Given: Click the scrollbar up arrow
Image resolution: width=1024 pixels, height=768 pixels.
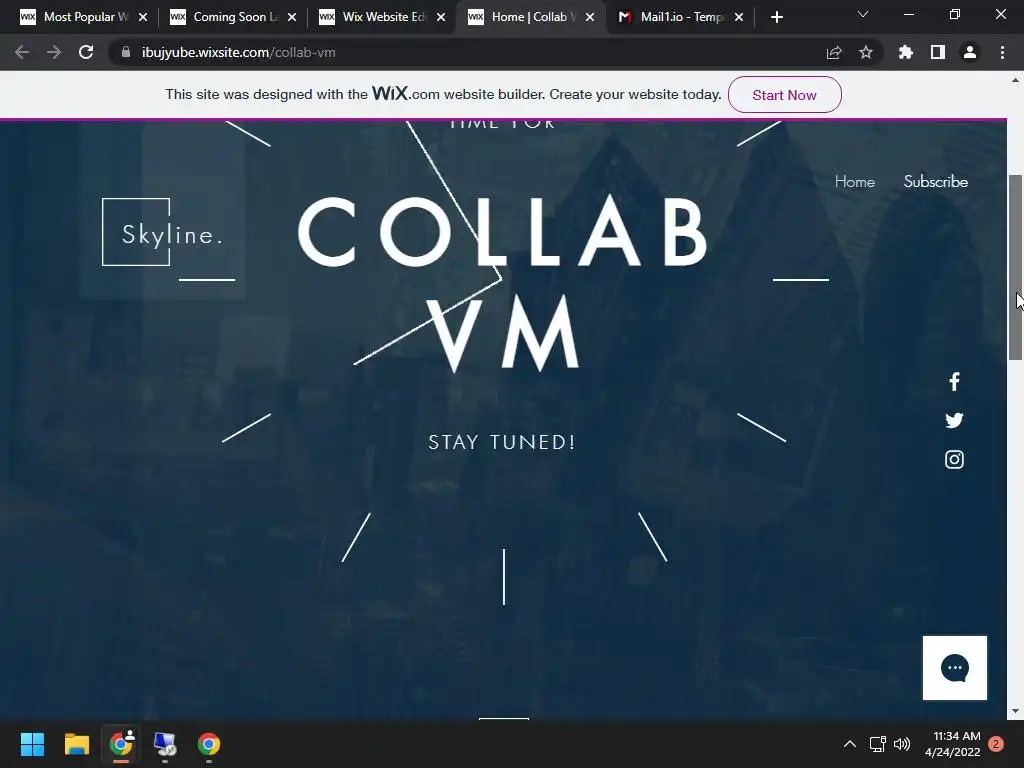Looking at the screenshot, I should (x=1015, y=80).
